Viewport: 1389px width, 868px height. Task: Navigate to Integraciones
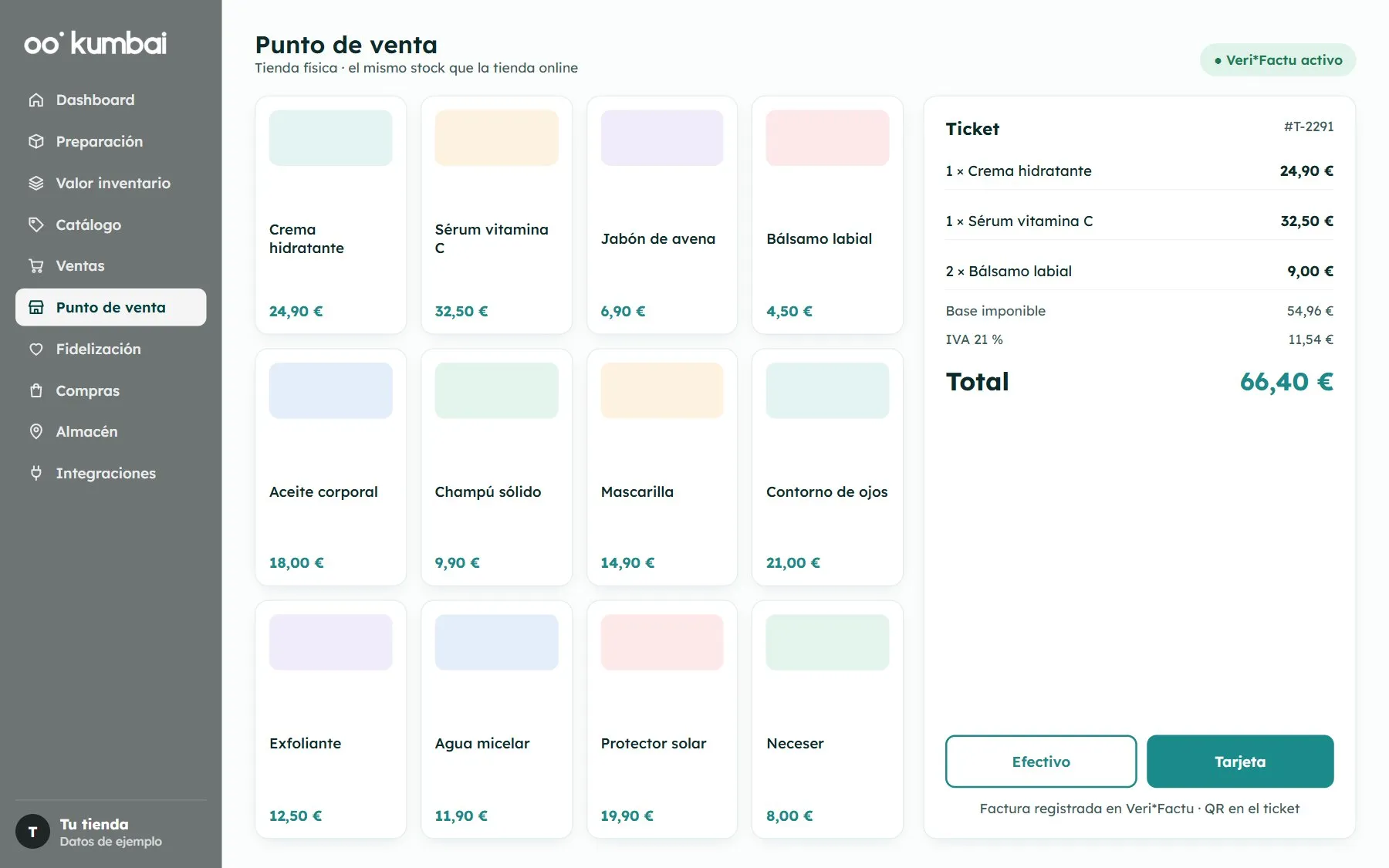pyautogui.click(x=111, y=474)
